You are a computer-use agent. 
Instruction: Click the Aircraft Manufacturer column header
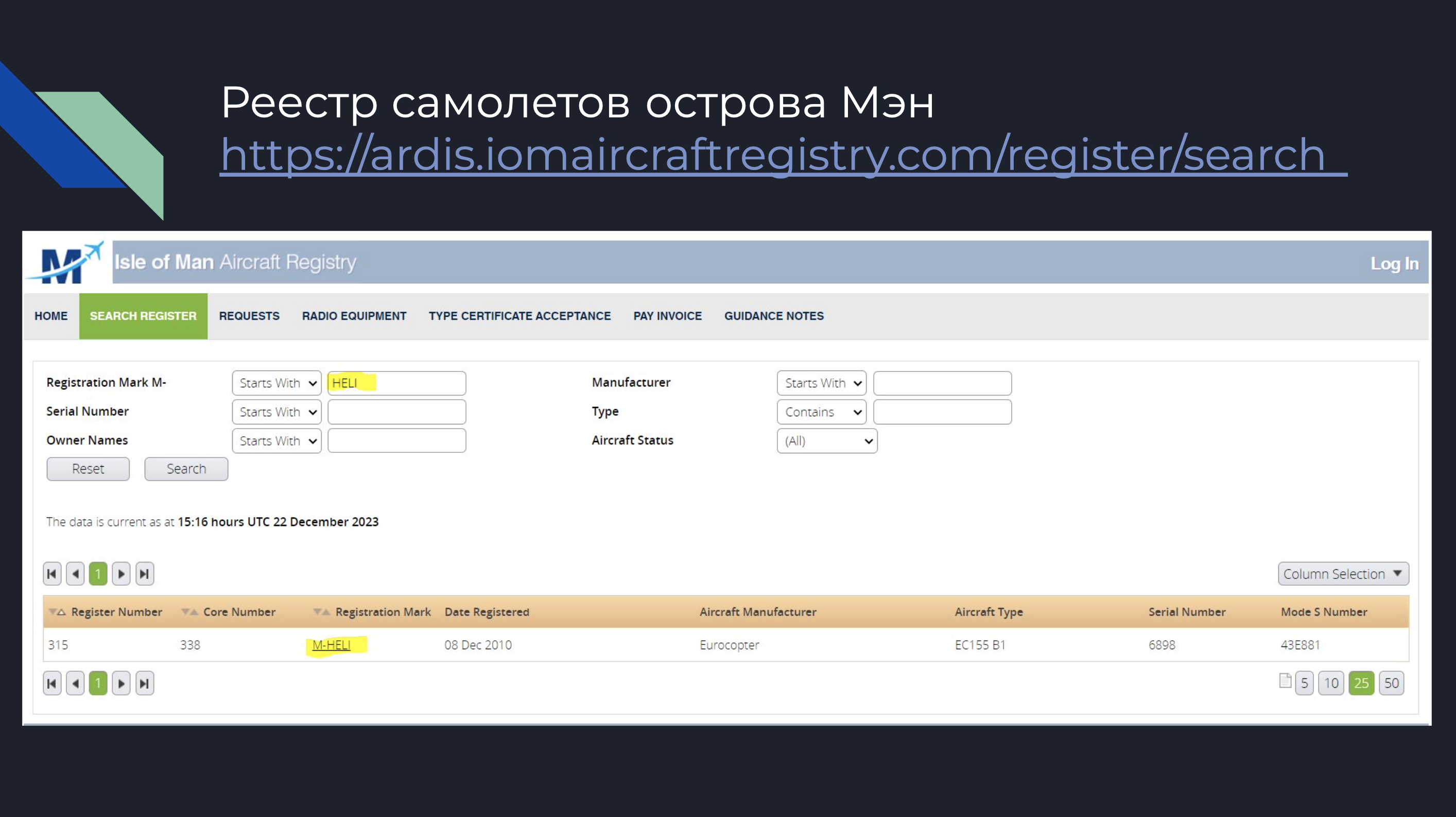click(758, 612)
